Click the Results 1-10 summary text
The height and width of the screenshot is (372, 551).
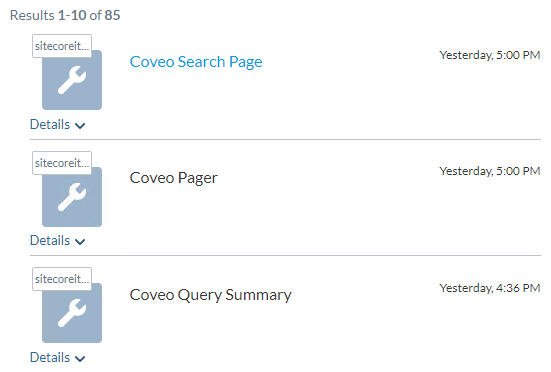coord(65,15)
